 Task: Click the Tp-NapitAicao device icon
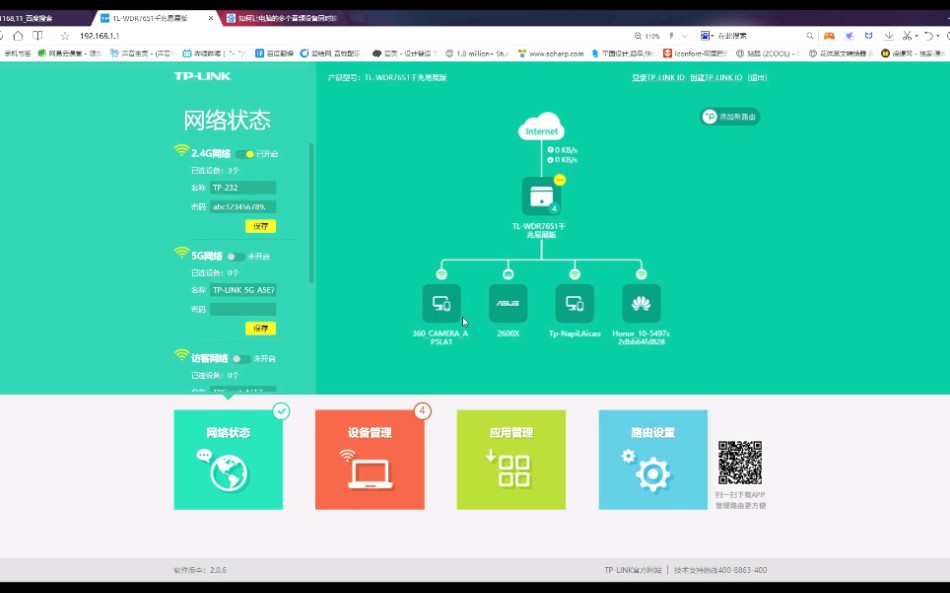click(574, 305)
